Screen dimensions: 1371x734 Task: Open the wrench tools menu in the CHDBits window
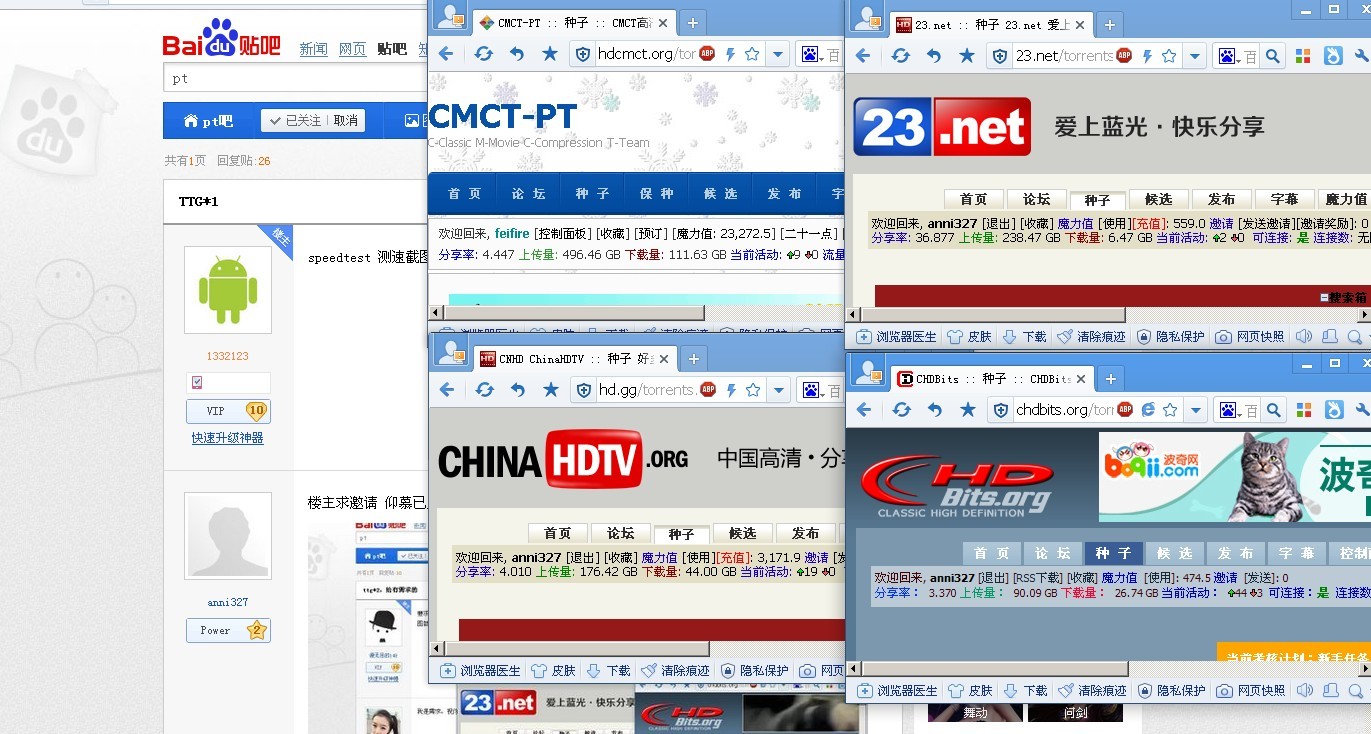coord(1362,410)
